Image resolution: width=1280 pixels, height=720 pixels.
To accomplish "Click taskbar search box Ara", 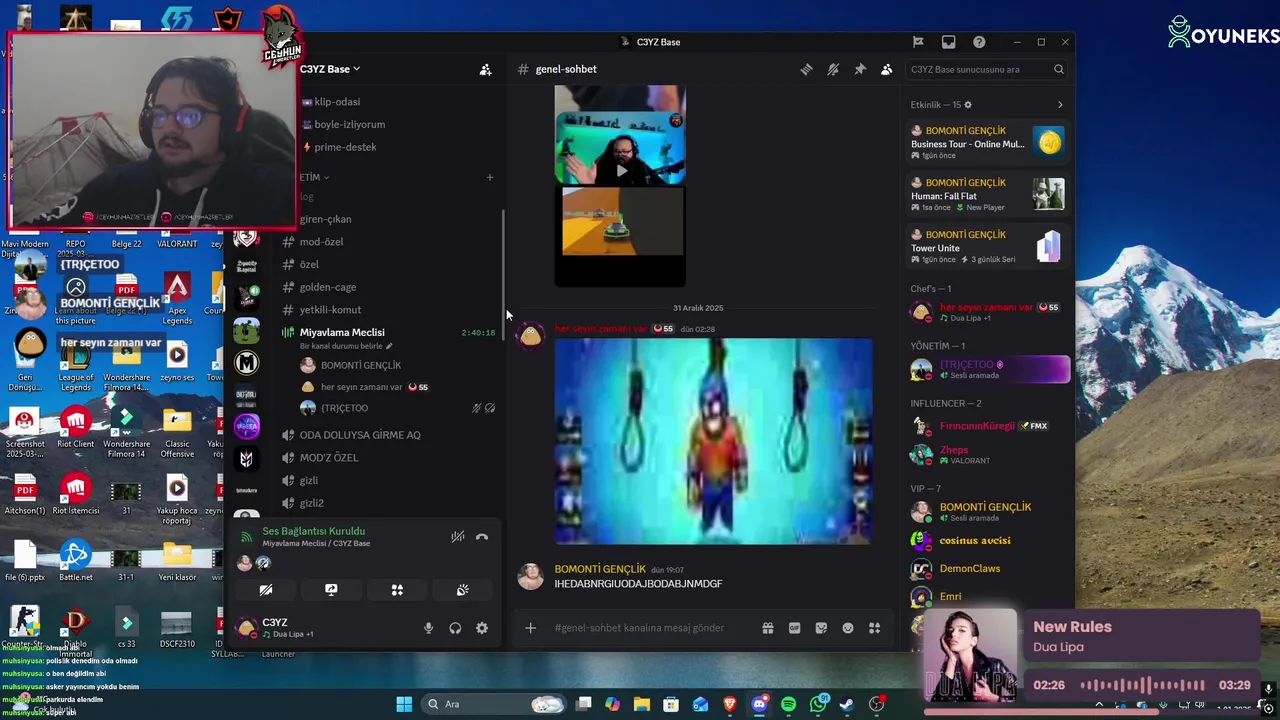I will 493,704.
